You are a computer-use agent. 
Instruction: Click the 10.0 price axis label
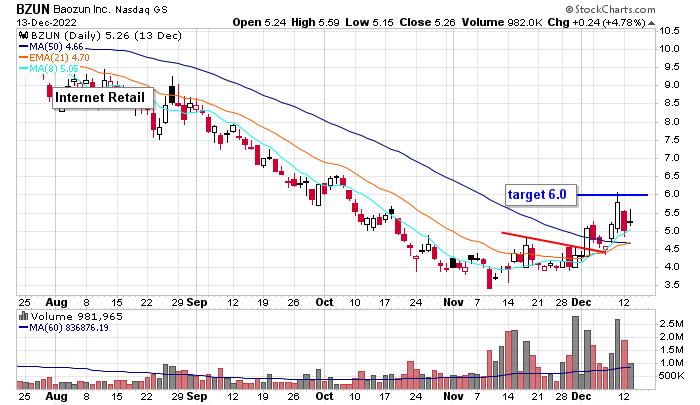click(670, 49)
